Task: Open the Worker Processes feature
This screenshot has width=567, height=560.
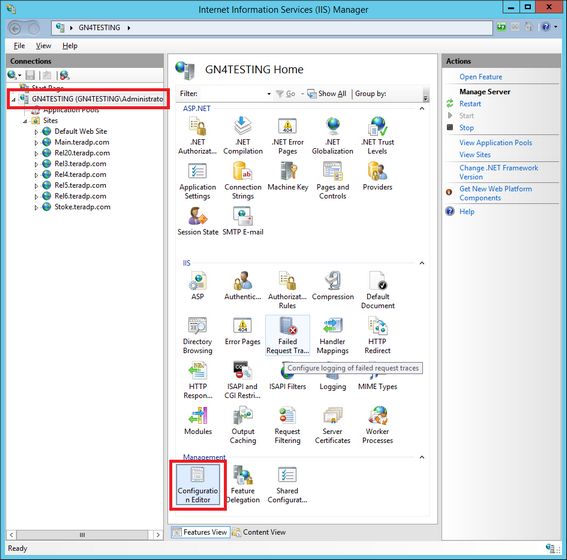Action: [x=378, y=425]
